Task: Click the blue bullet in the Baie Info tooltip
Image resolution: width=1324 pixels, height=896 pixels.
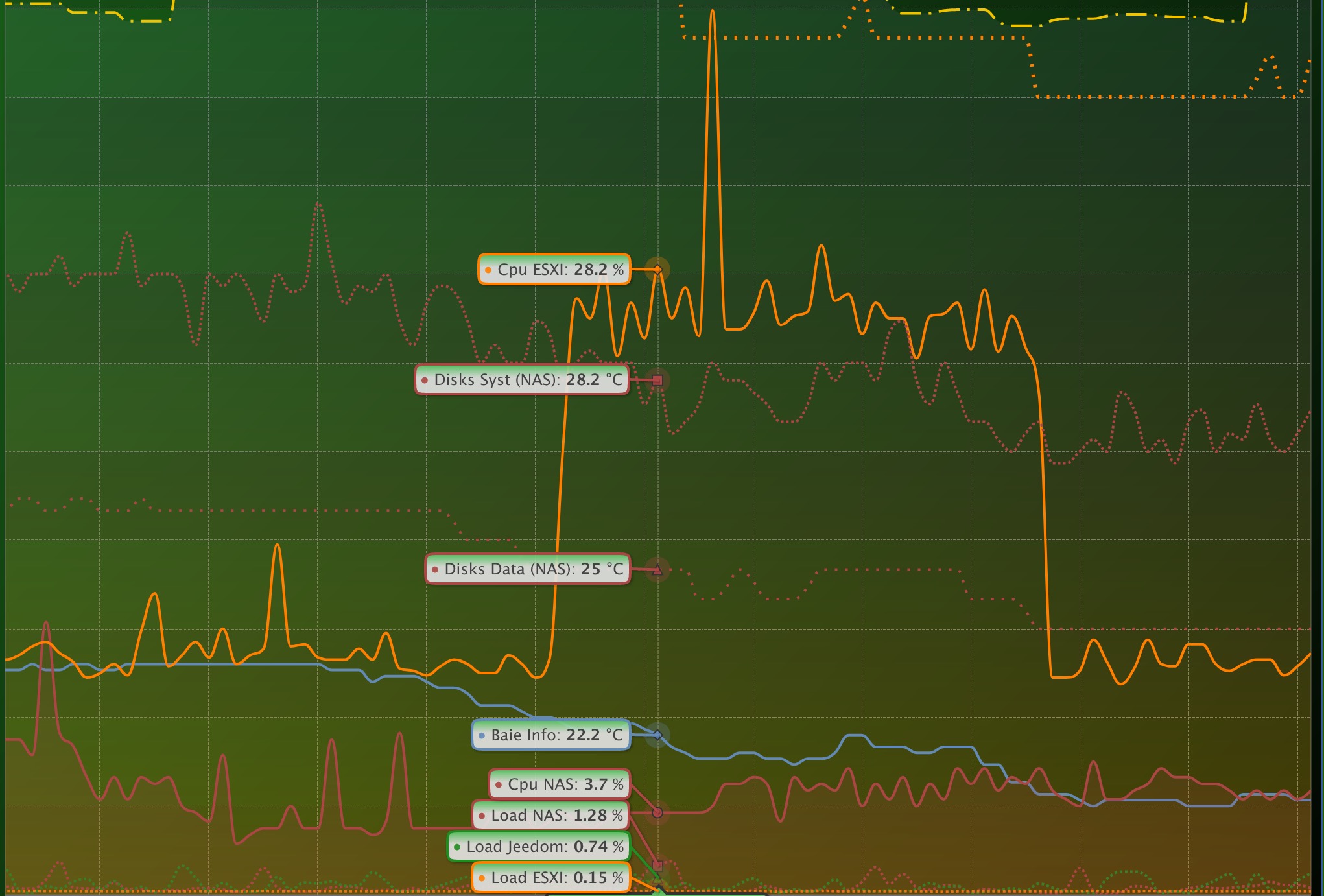Action: (481, 736)
